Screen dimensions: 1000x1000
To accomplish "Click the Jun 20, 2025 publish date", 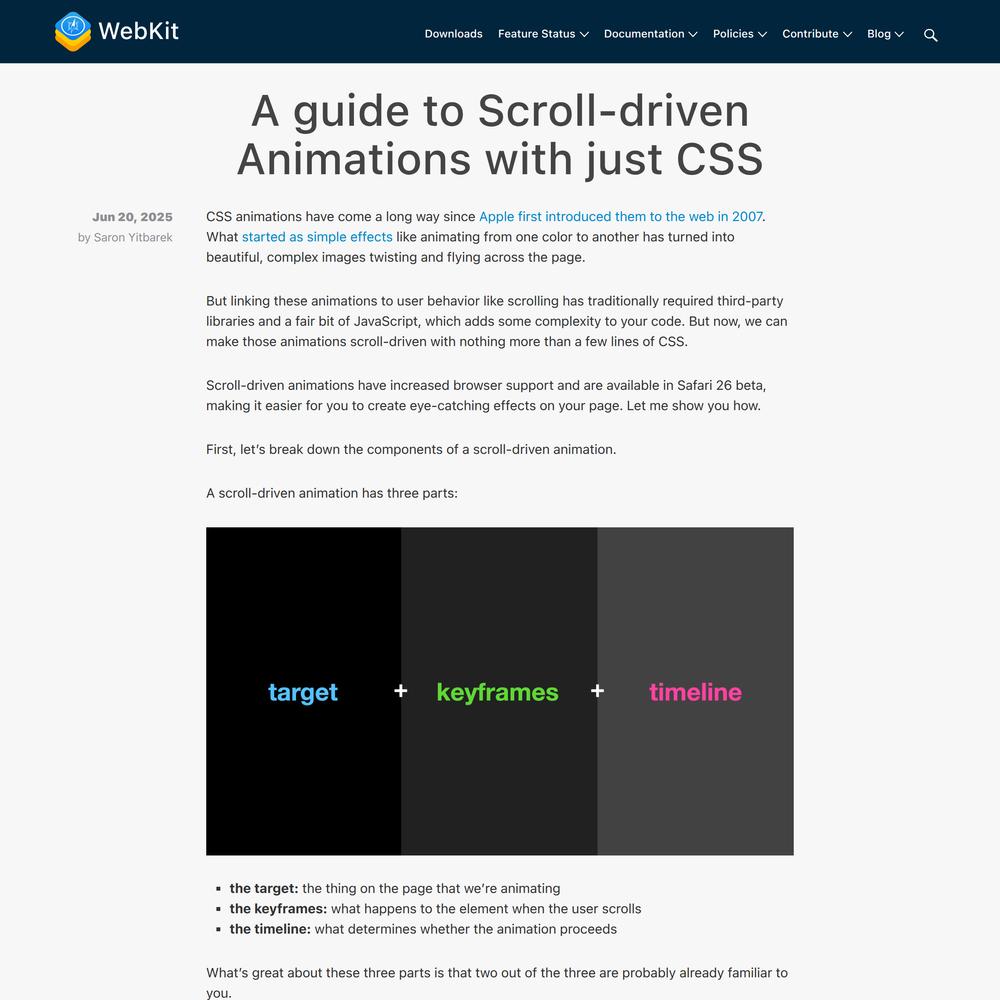I will tap(132, 217).
